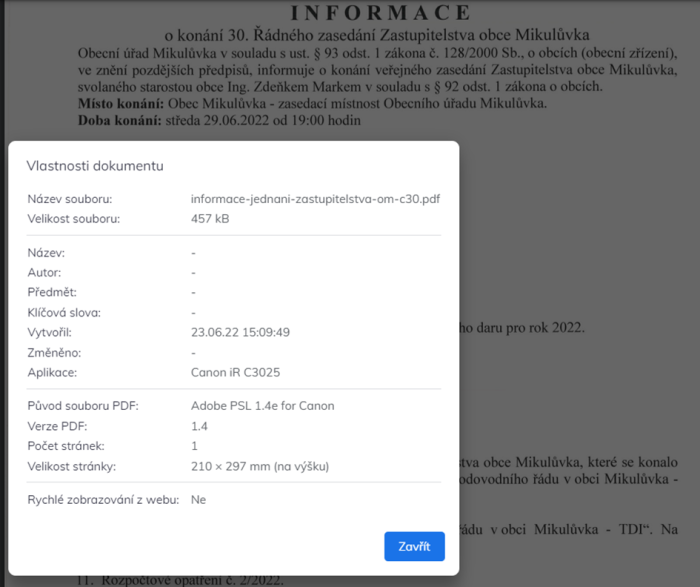This screenshot has height=587, width=700.
Task: Click the file size value 457 kB
Action: pos(210,219)
